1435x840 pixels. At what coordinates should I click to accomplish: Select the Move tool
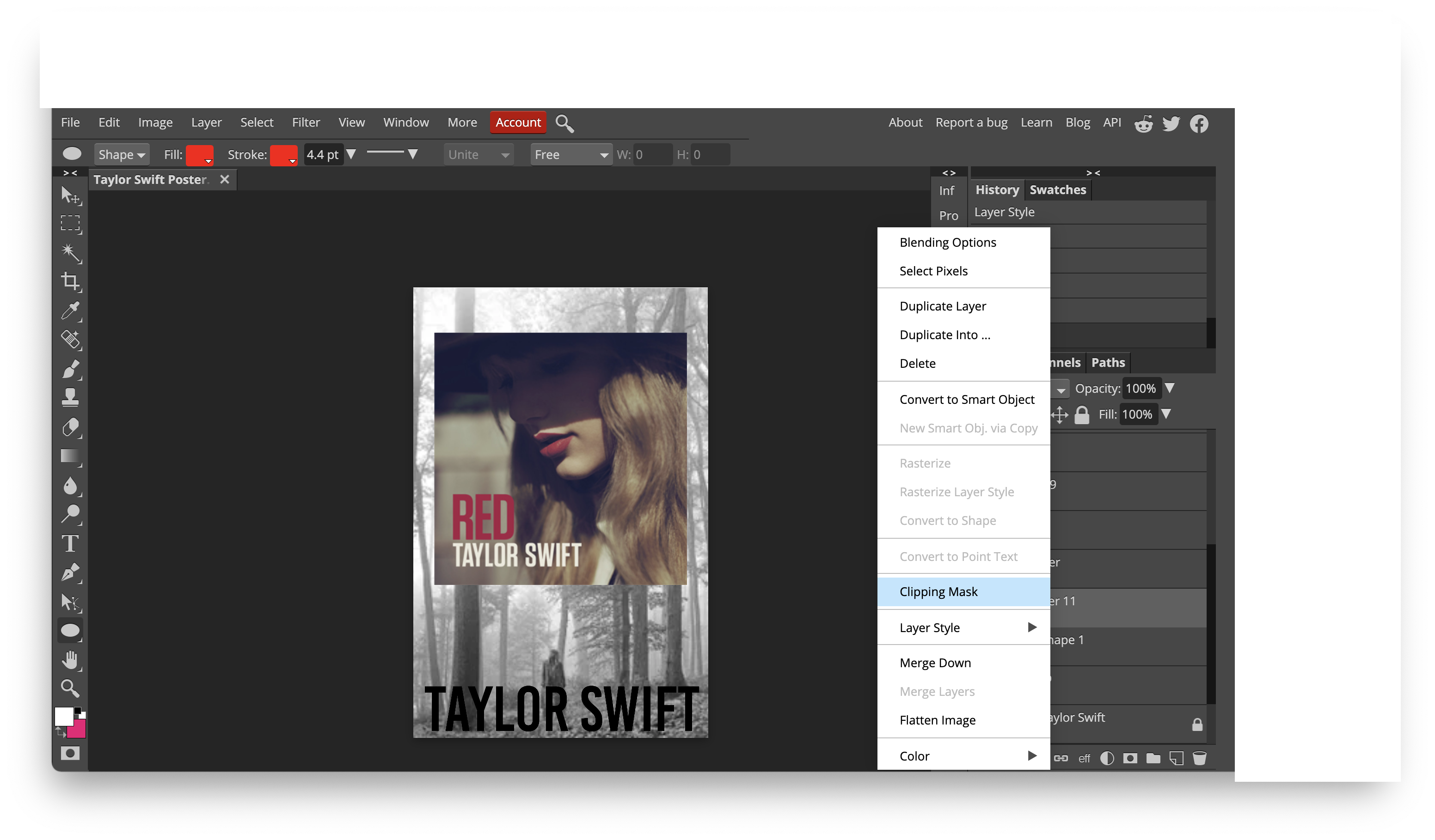coord(71,195)
